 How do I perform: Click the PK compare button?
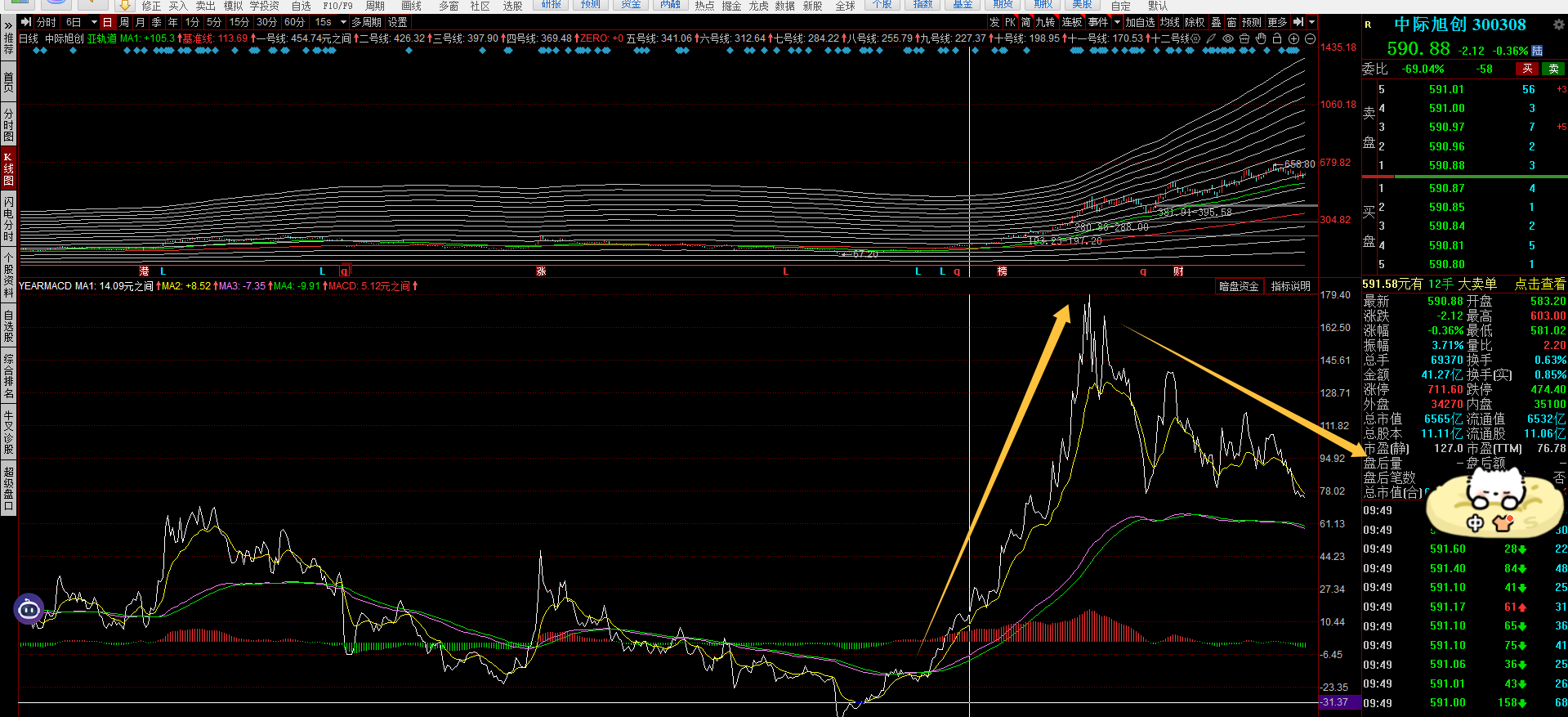tap(1011, 22)
